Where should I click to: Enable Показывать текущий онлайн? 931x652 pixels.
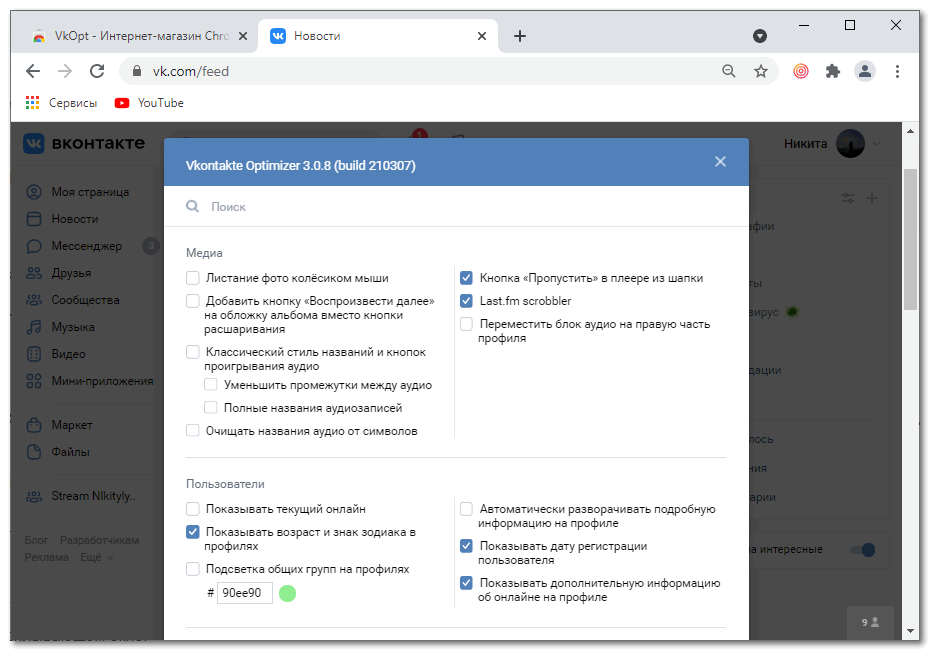pos(192,509)
